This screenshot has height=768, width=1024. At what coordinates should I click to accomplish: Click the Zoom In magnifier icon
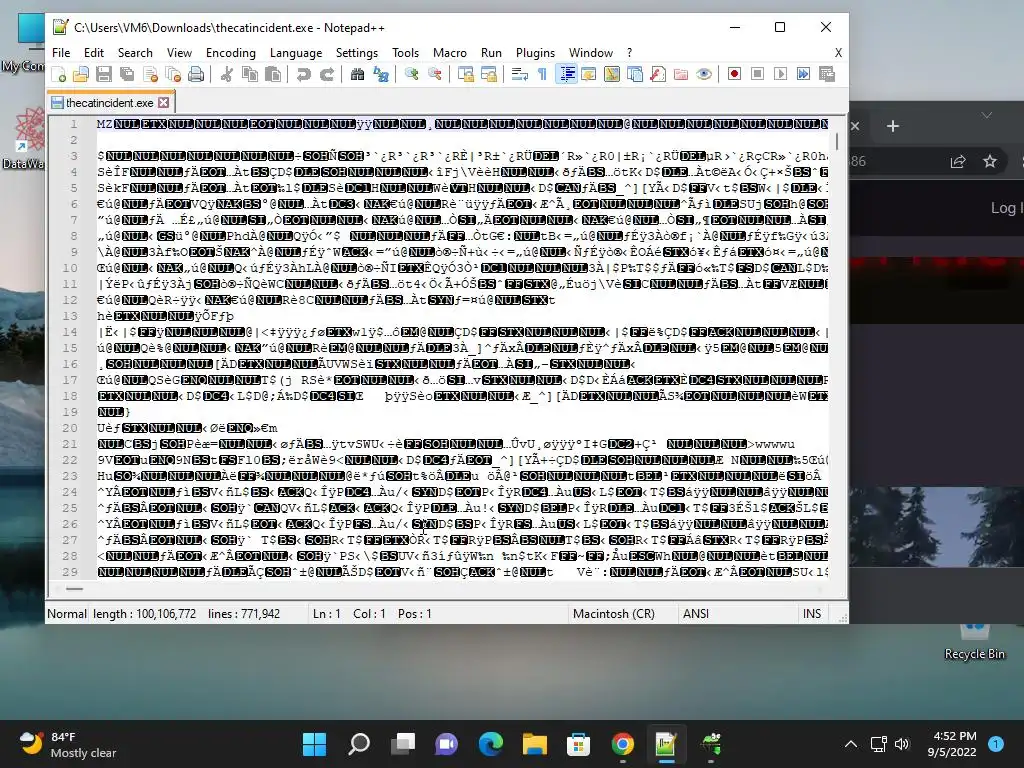point(411,74)
